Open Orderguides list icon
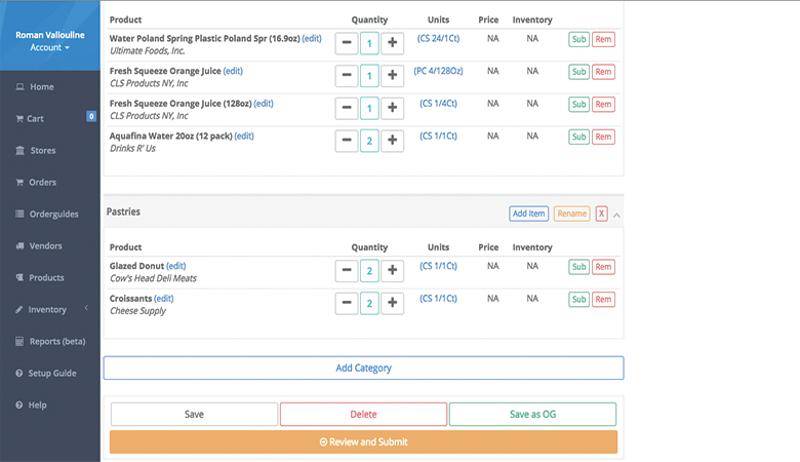The image size is (800, 462). click(x=20, y=214)
